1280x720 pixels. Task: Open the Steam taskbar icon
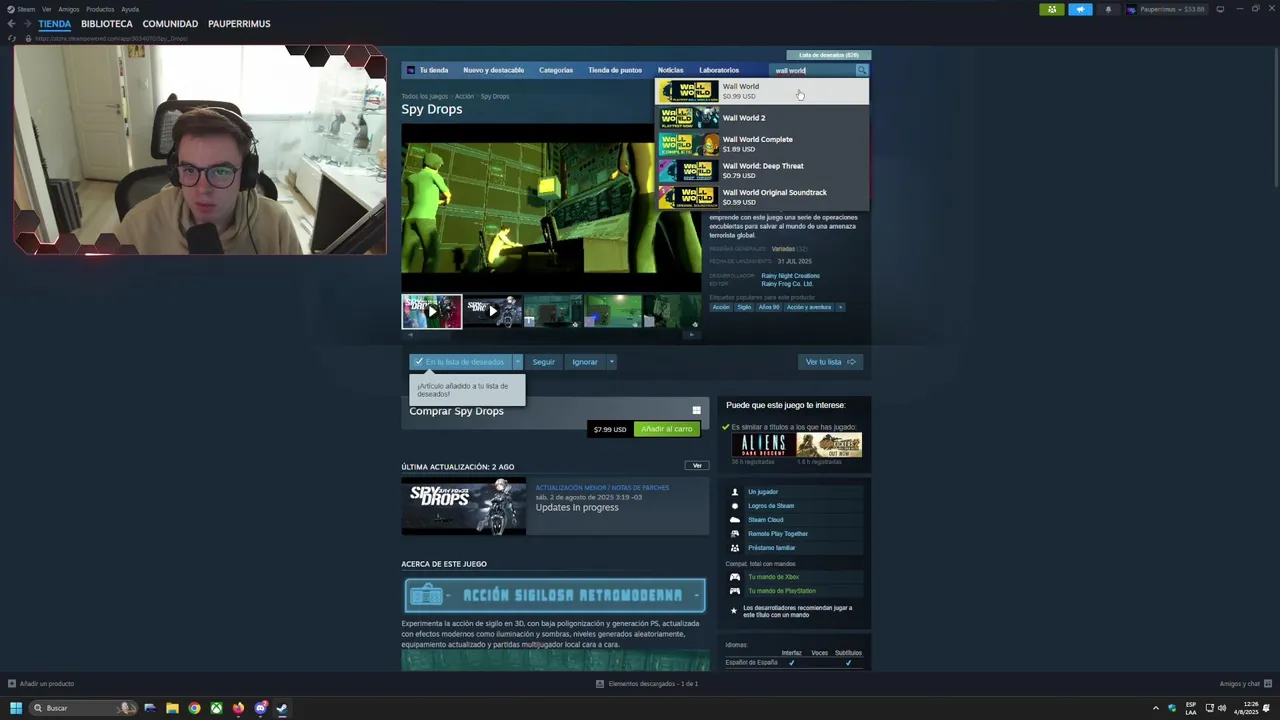[282, 708]
